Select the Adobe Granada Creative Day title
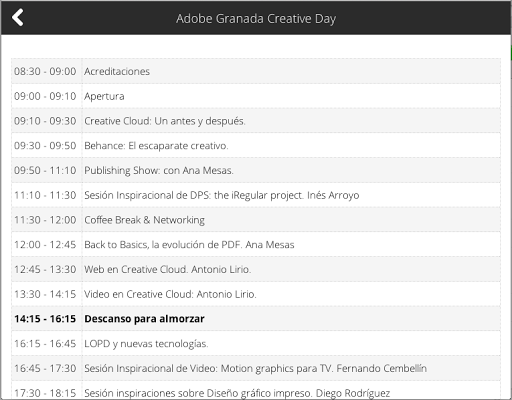512x400 pixels. pos(256,19)
